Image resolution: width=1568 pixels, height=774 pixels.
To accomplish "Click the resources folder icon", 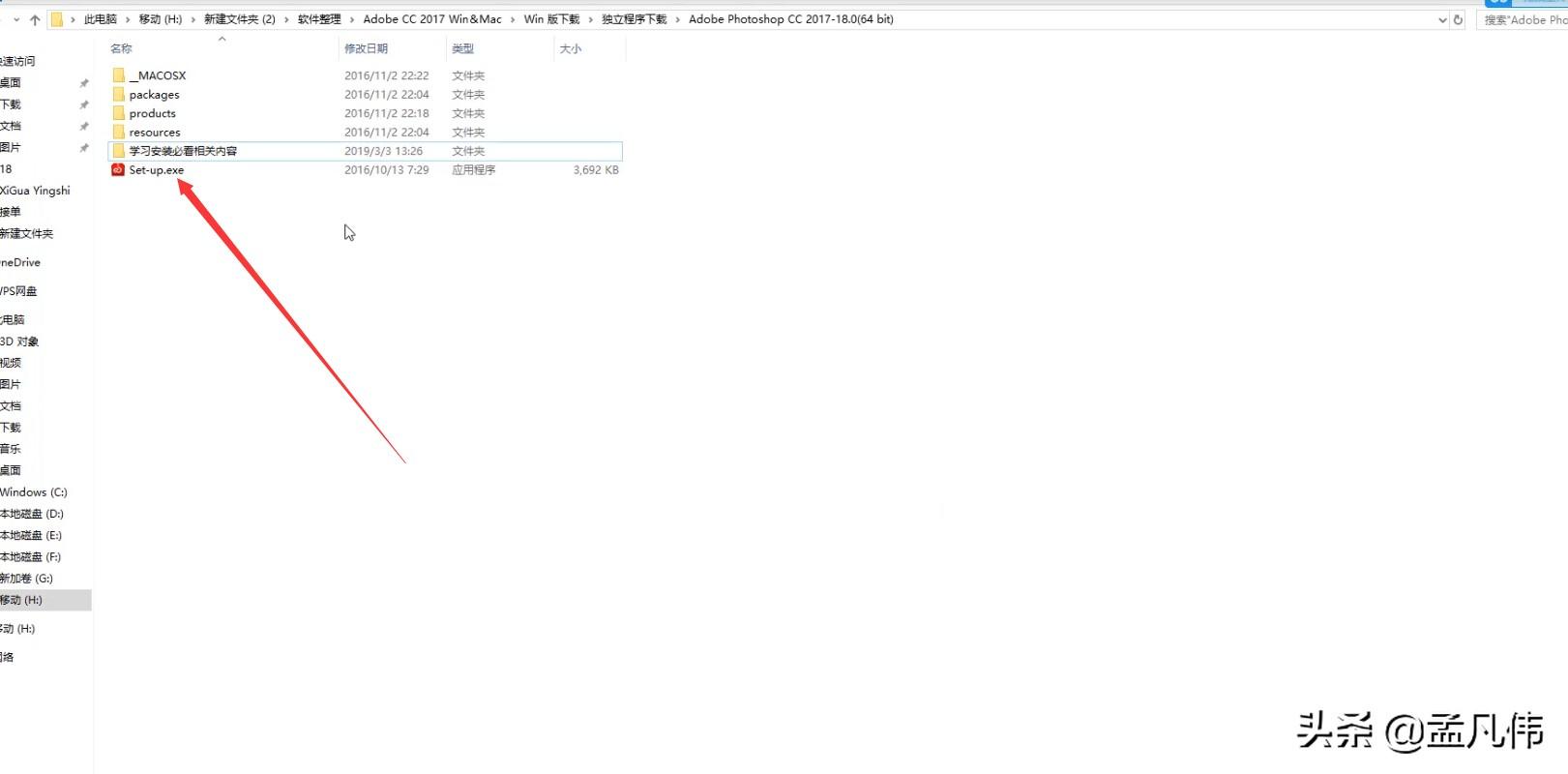I will pyautogui.click(x=119, y=133).
